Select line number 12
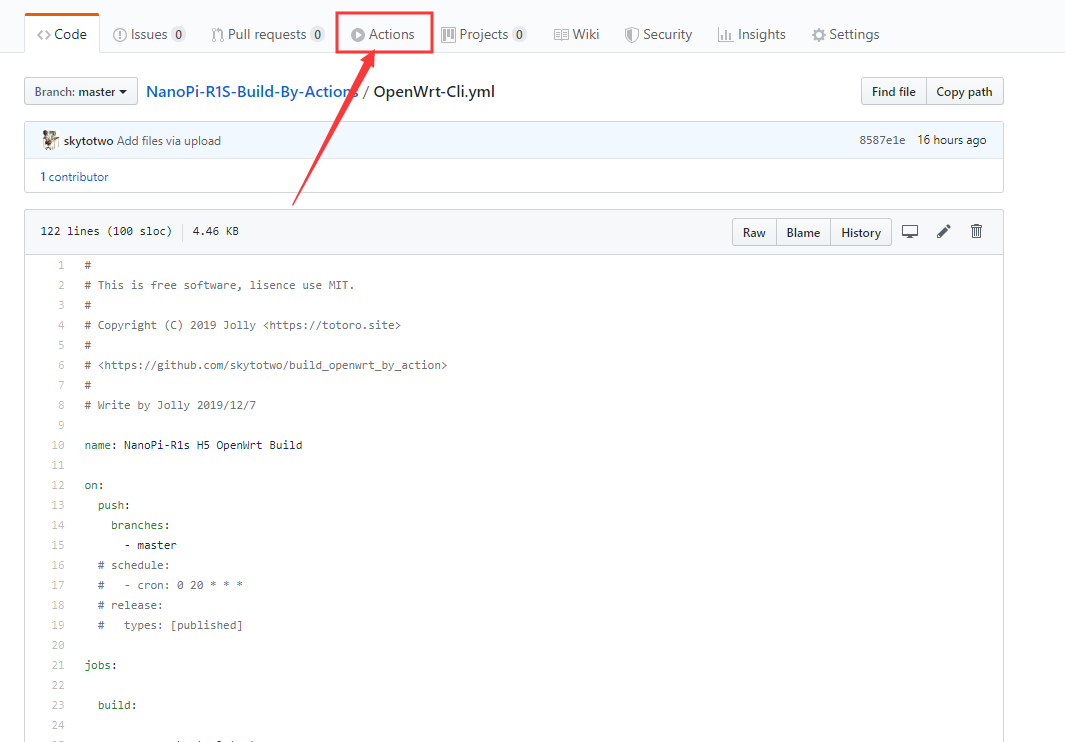The width and height of the screenshot is (1065, 742). [58, 485]
